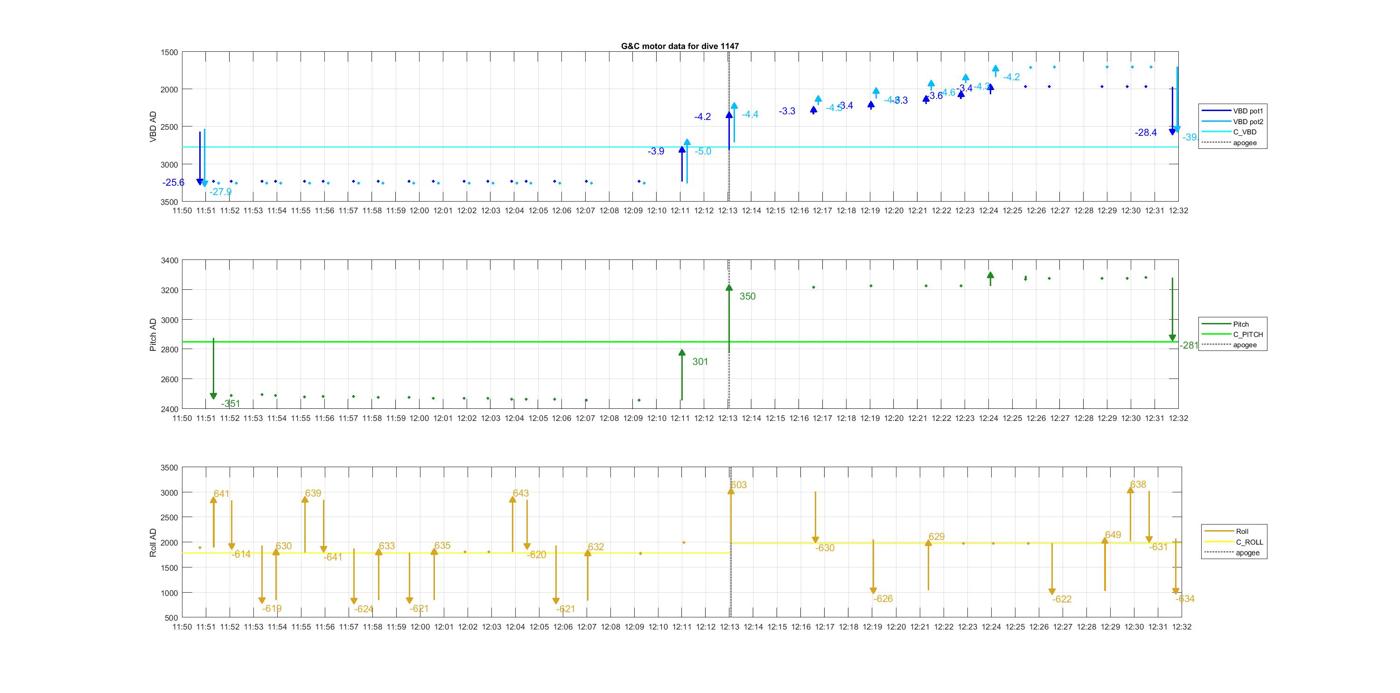Image resolution: width=1400 pixels, height=693 pixels.
Task: Click the '629' roll data label
Action: 937,537
